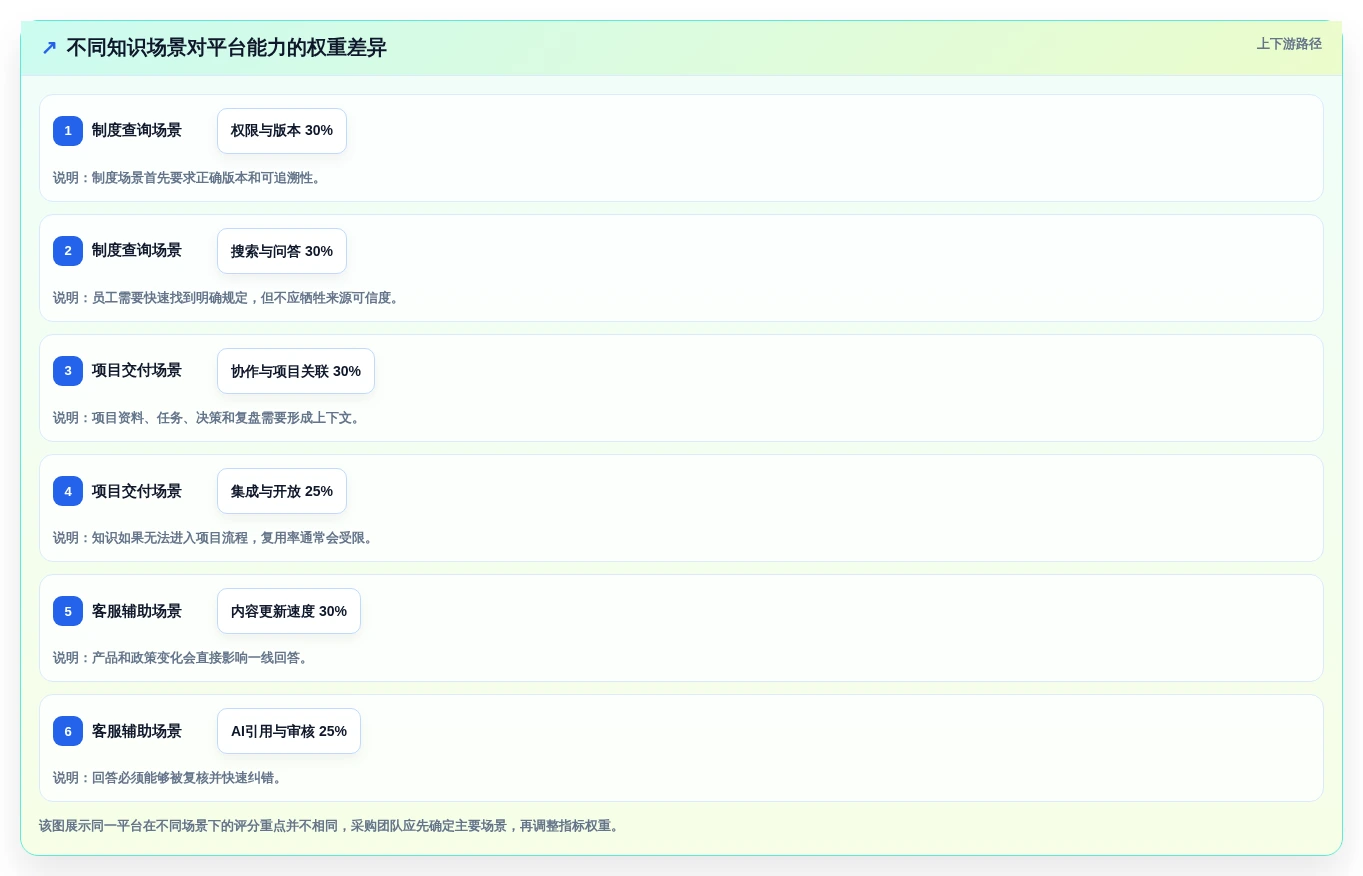Click the note 知识如果无法进入项目流程

click(x=214, y=538)
